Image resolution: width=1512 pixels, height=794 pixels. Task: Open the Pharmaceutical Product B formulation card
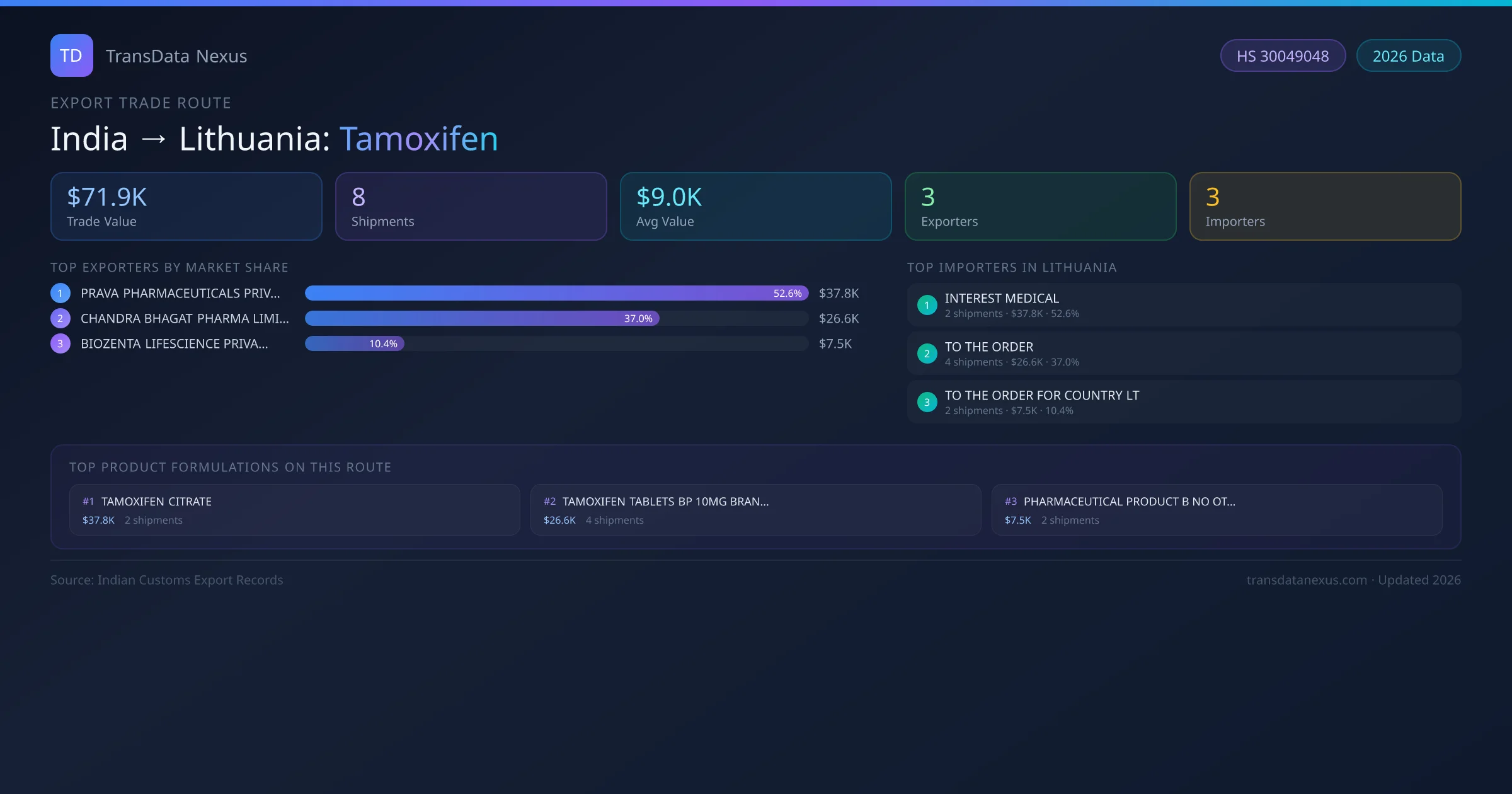1217,510
